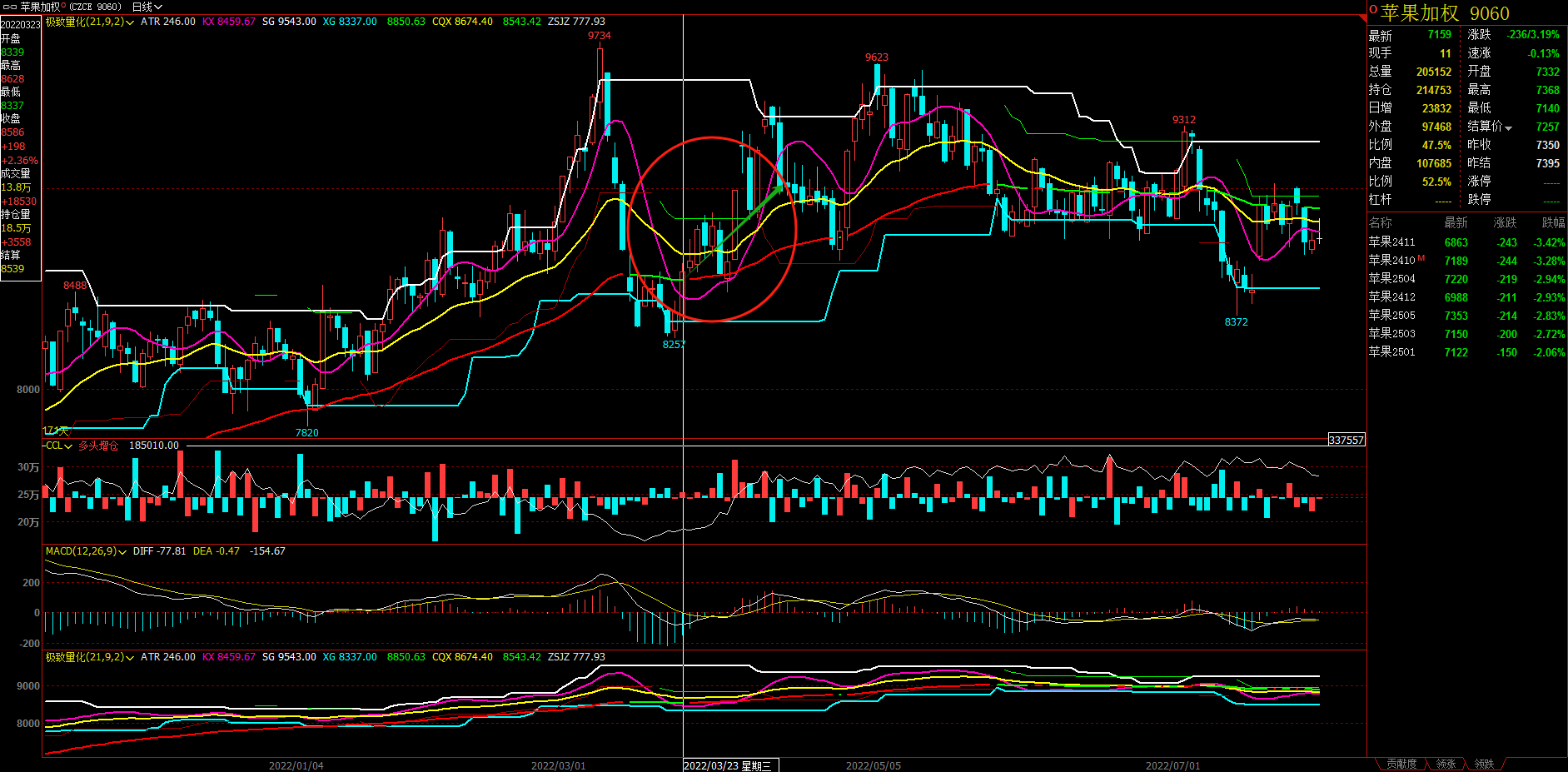Expand the 结算价 dropdown arrow
The image size is (1568, 772).
(1508, 127)
